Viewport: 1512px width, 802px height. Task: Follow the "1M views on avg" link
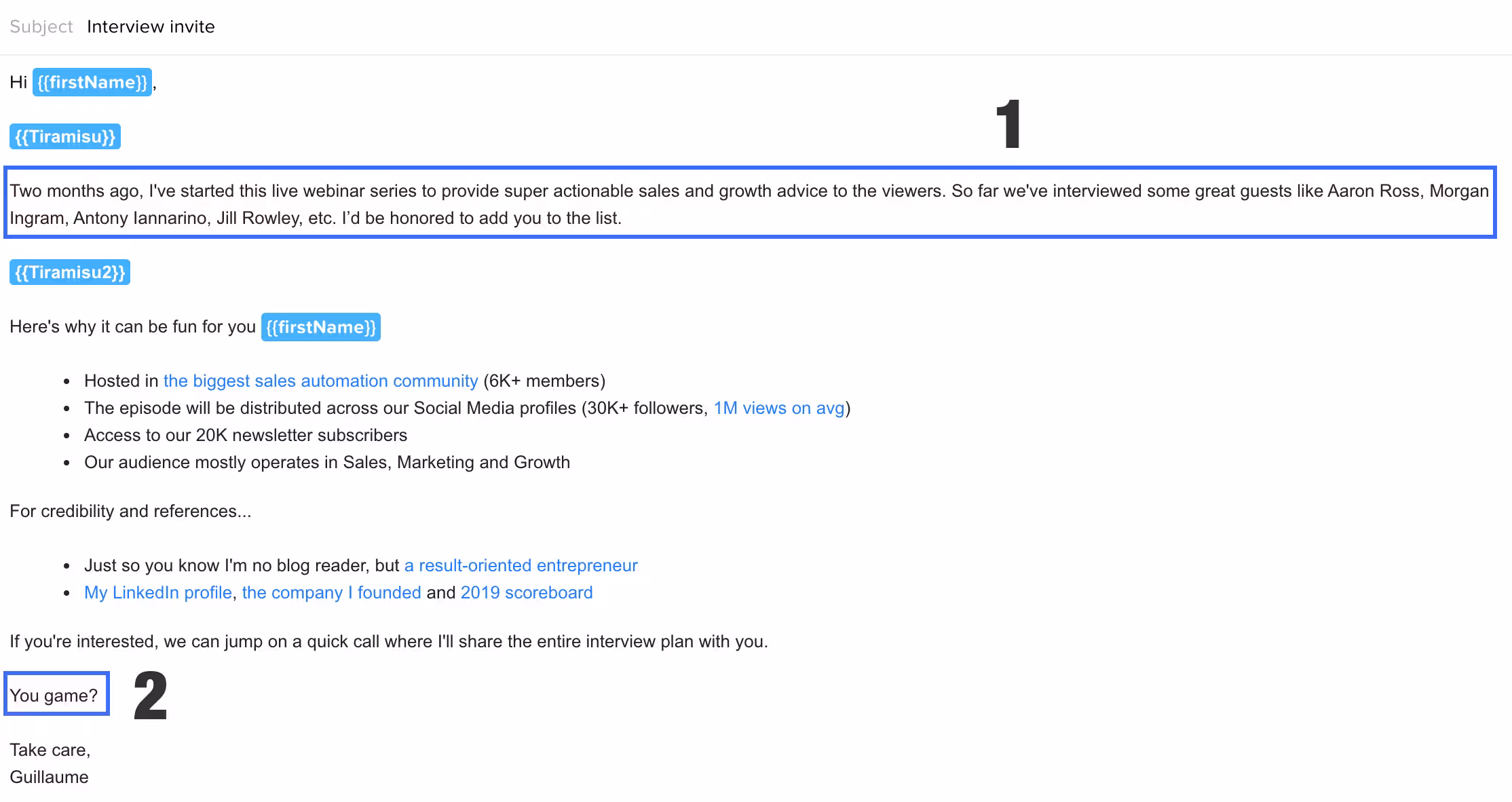click(x=778, y=408)
